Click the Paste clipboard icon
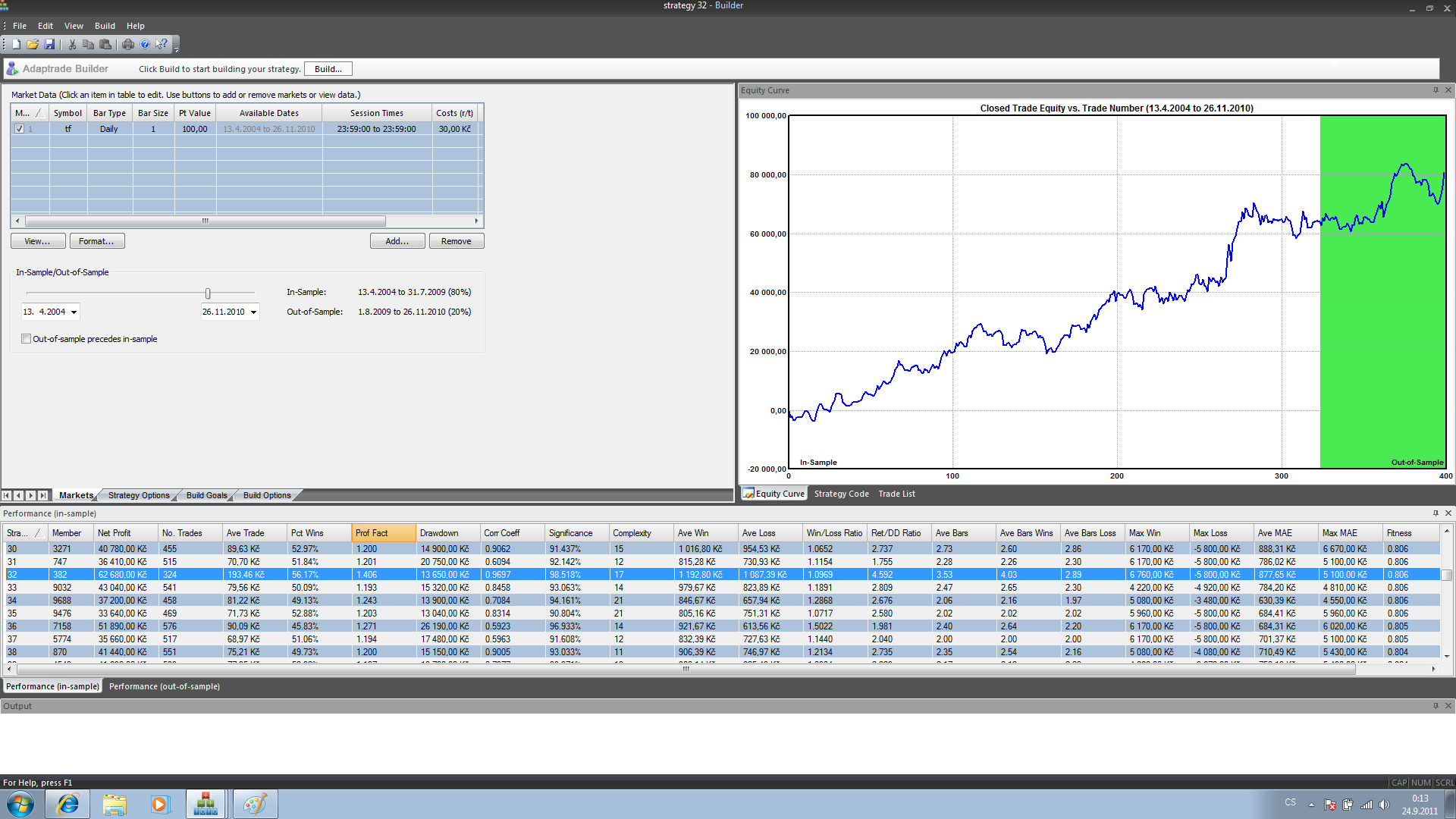Screen dimensions: 1456x819 click(105, 45)
